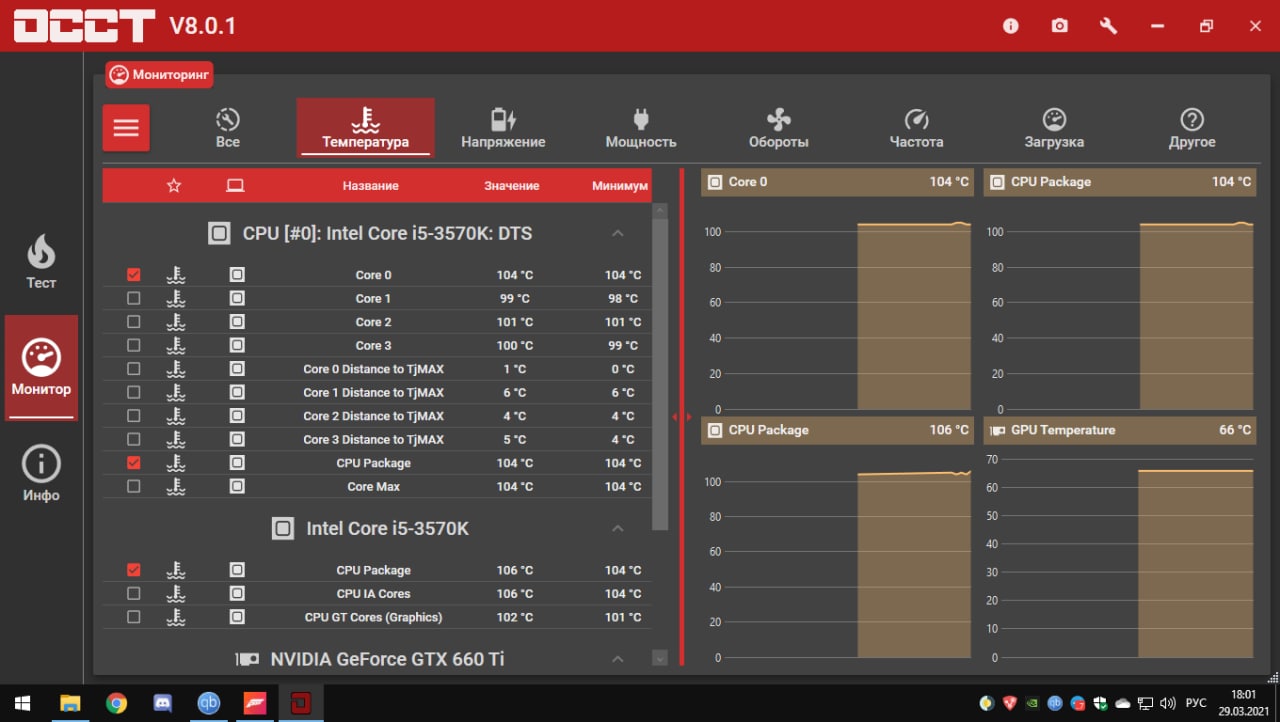1280x722 pixels.
Task: Open Discord from taskbar
Action: 163,702
